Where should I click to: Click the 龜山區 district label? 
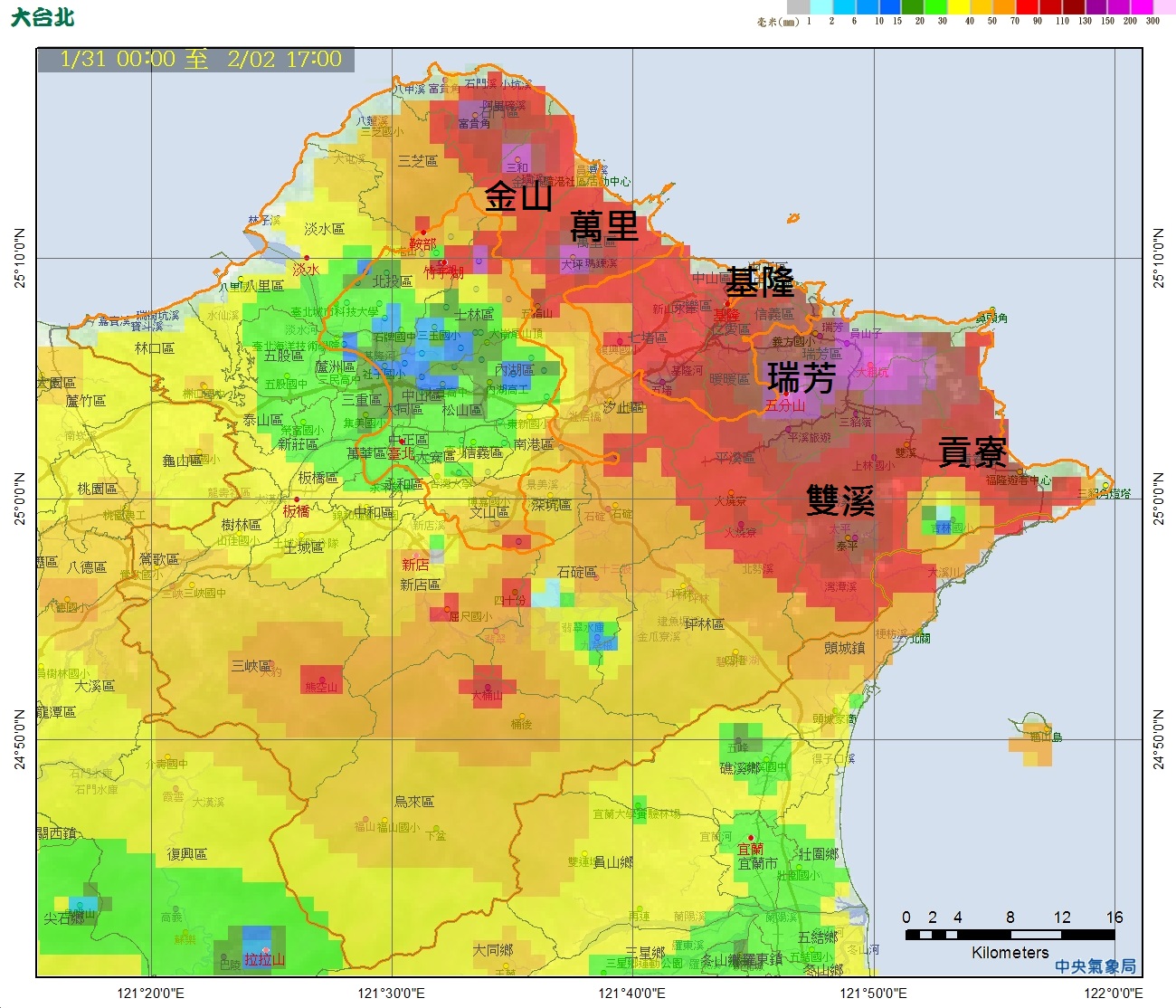182,461
